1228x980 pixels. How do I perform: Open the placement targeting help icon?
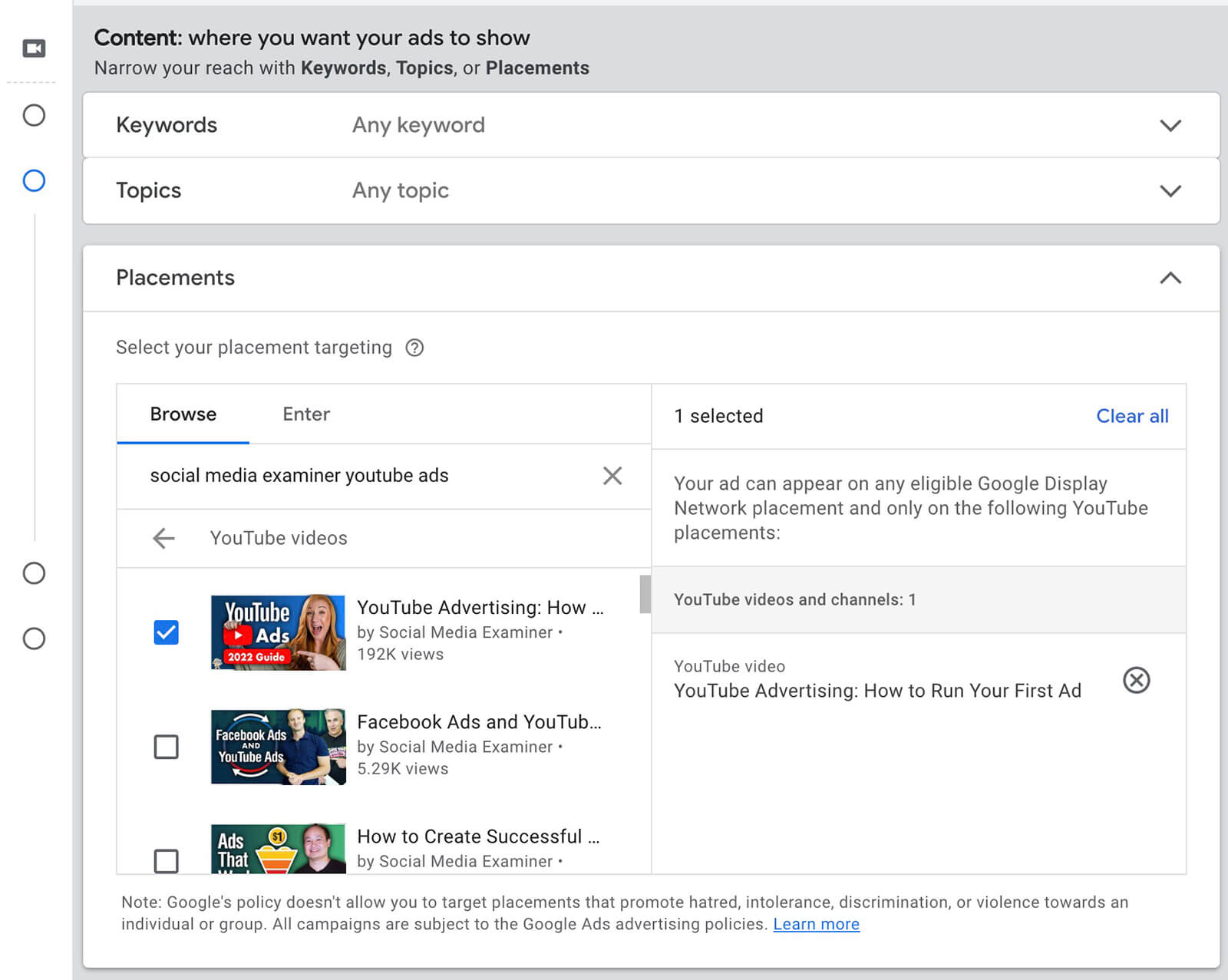click(414, 348)
